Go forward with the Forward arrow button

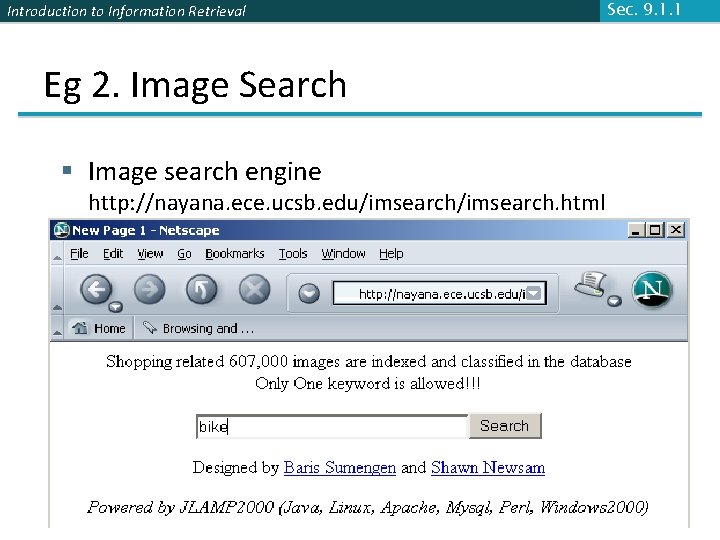[150, 289]
